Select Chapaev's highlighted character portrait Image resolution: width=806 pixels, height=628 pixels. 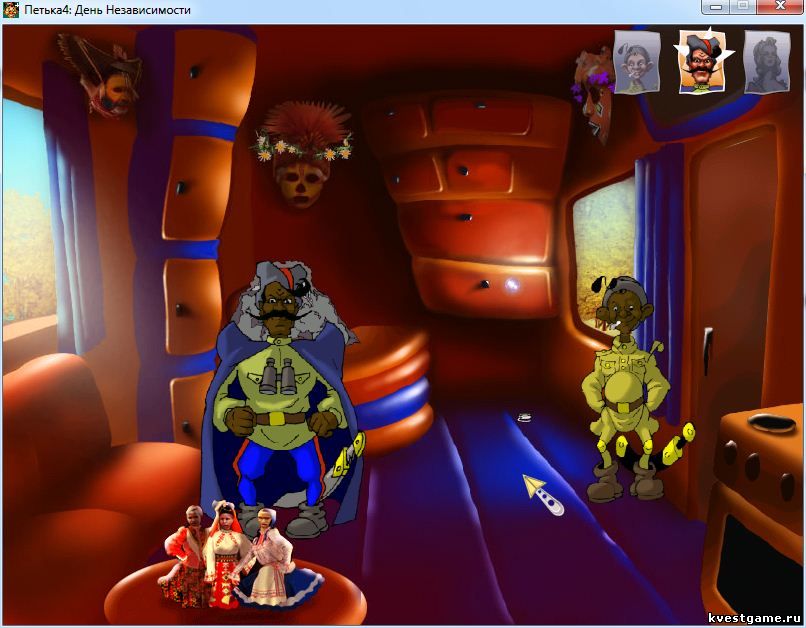pyautogui.click(x=702, y=62)
